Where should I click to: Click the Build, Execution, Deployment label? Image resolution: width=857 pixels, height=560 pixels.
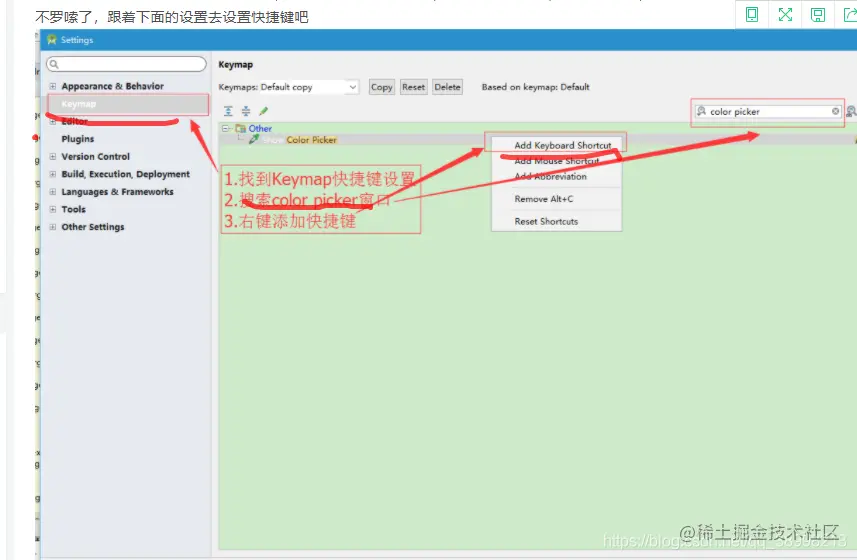tap(126, 174)
